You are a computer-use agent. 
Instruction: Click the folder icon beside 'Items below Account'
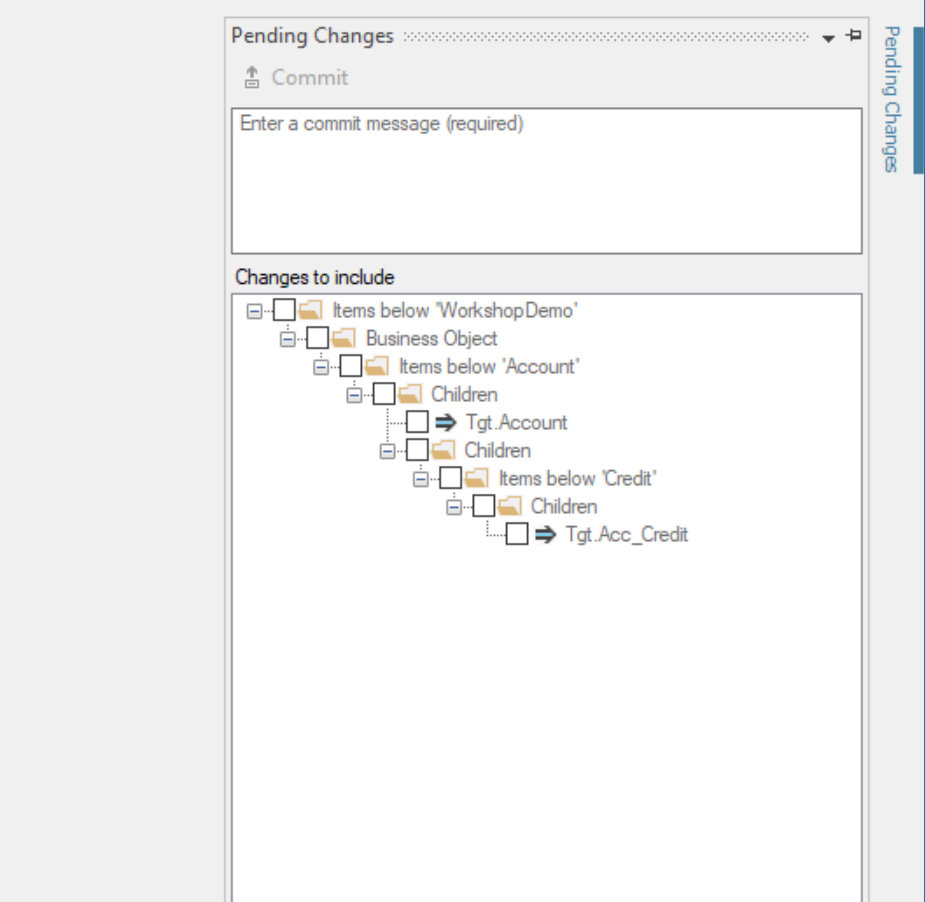(x=376, y=366)
